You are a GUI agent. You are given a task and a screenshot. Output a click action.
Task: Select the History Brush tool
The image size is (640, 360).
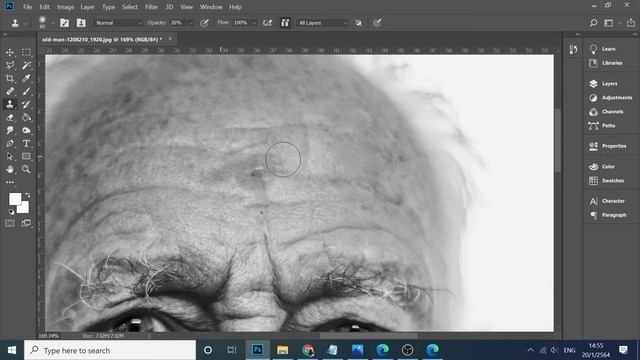point(26,104)
